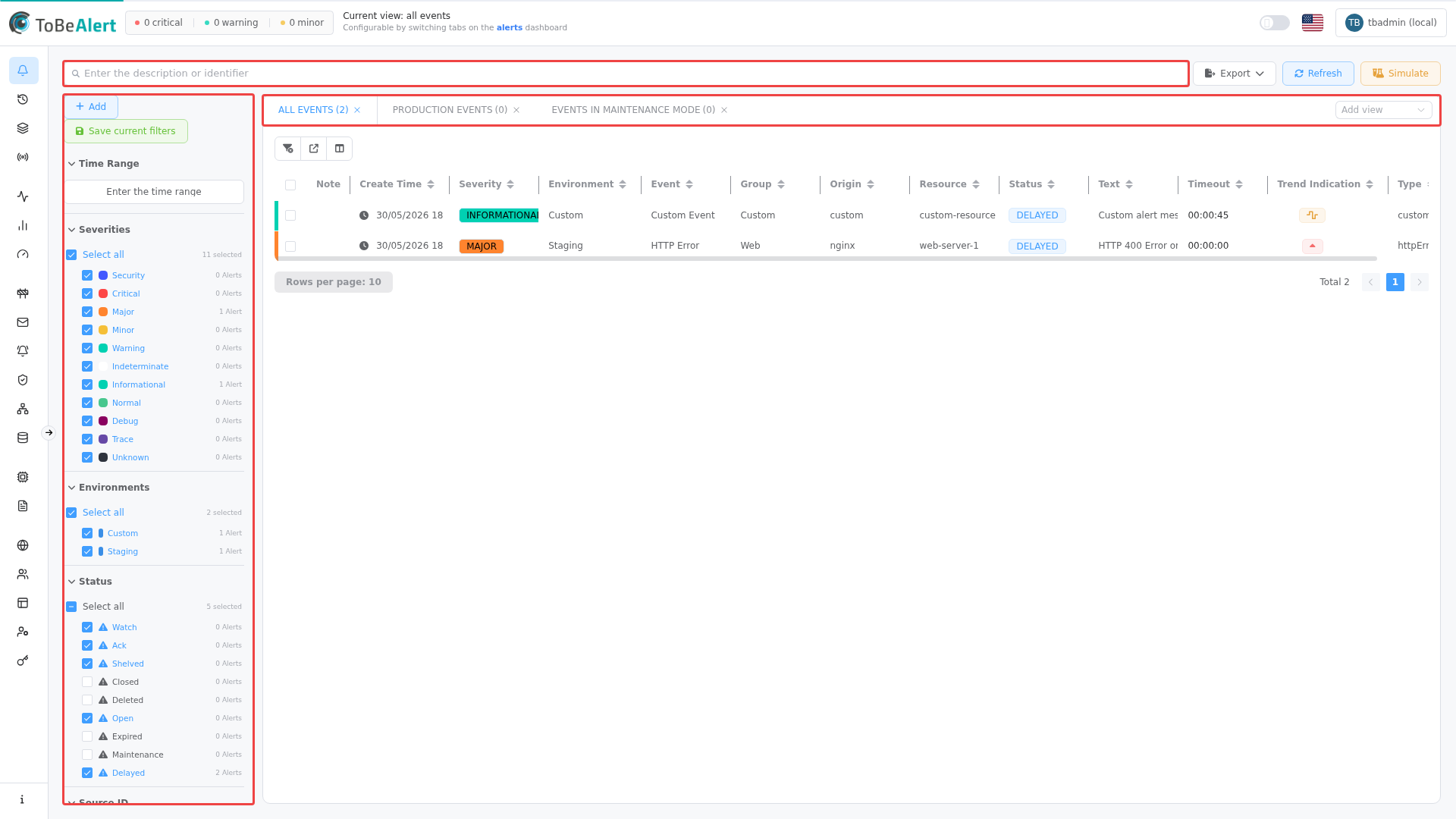Open the activity pulse sidebar icon
Viewport: 1456px width, 819px height.
(23, 196)
